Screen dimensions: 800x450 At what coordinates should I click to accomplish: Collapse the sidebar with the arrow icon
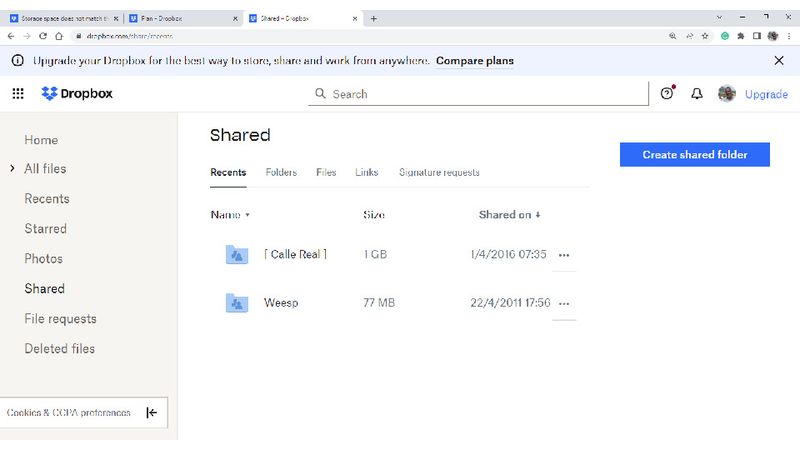[x=152, y=412]
